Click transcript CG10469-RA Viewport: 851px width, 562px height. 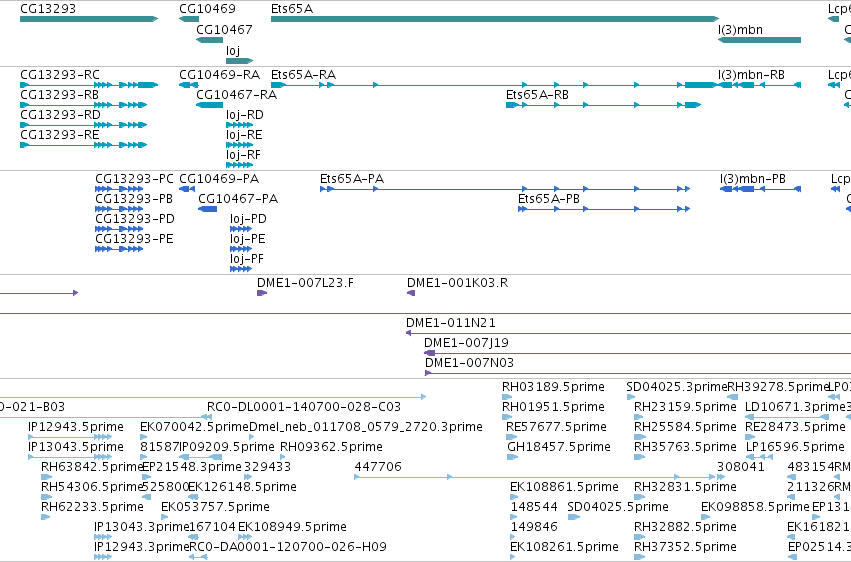click(x=188, y=85)
